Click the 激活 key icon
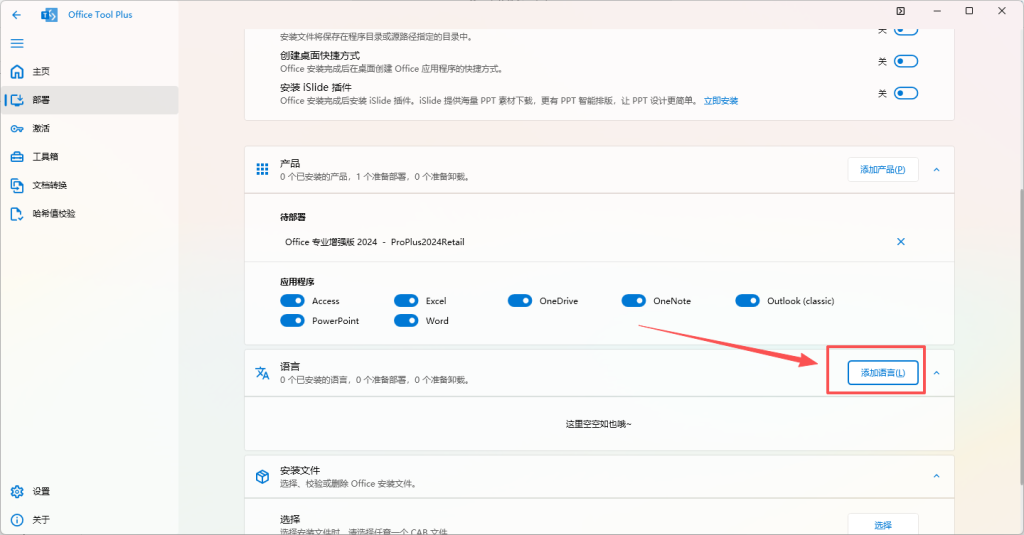 pyautogui.click(x=17, y=129)
